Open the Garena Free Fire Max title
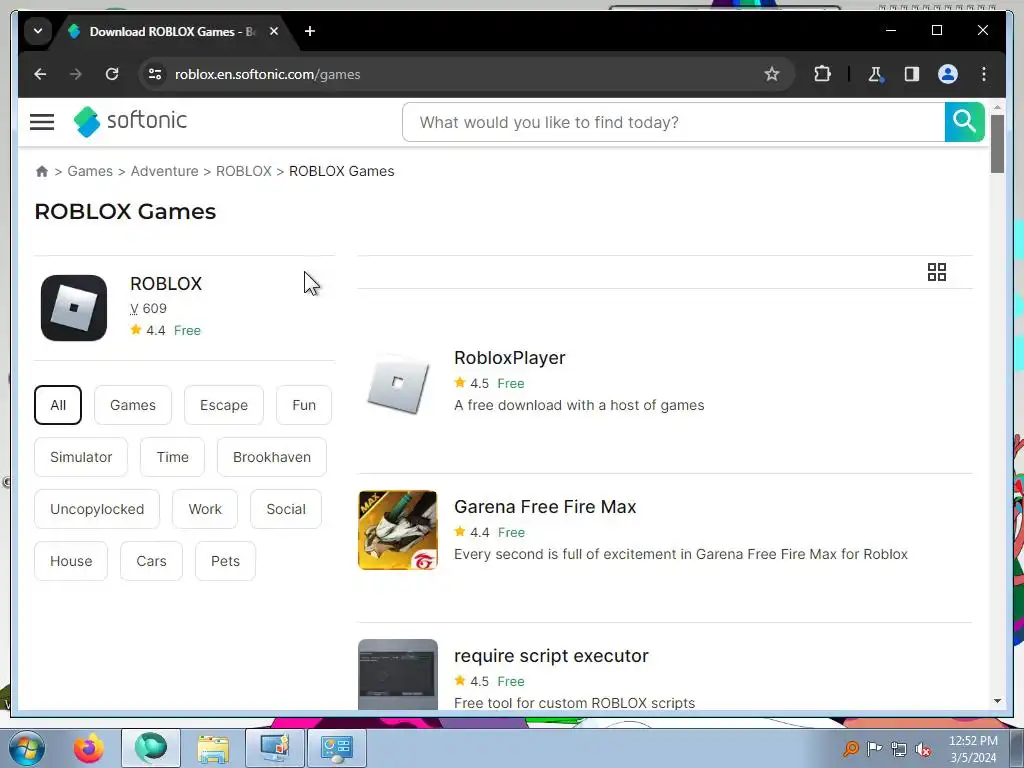This screenshot has height=768, width=1024. click(545, 507)
